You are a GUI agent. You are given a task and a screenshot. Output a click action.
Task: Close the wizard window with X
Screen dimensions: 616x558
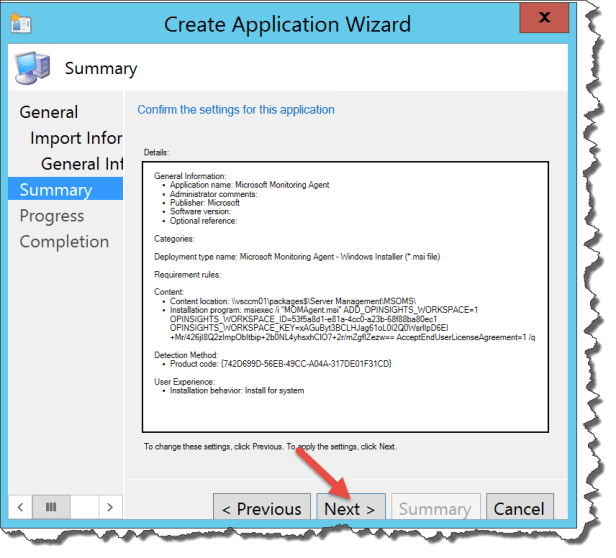tap(544, 18)
